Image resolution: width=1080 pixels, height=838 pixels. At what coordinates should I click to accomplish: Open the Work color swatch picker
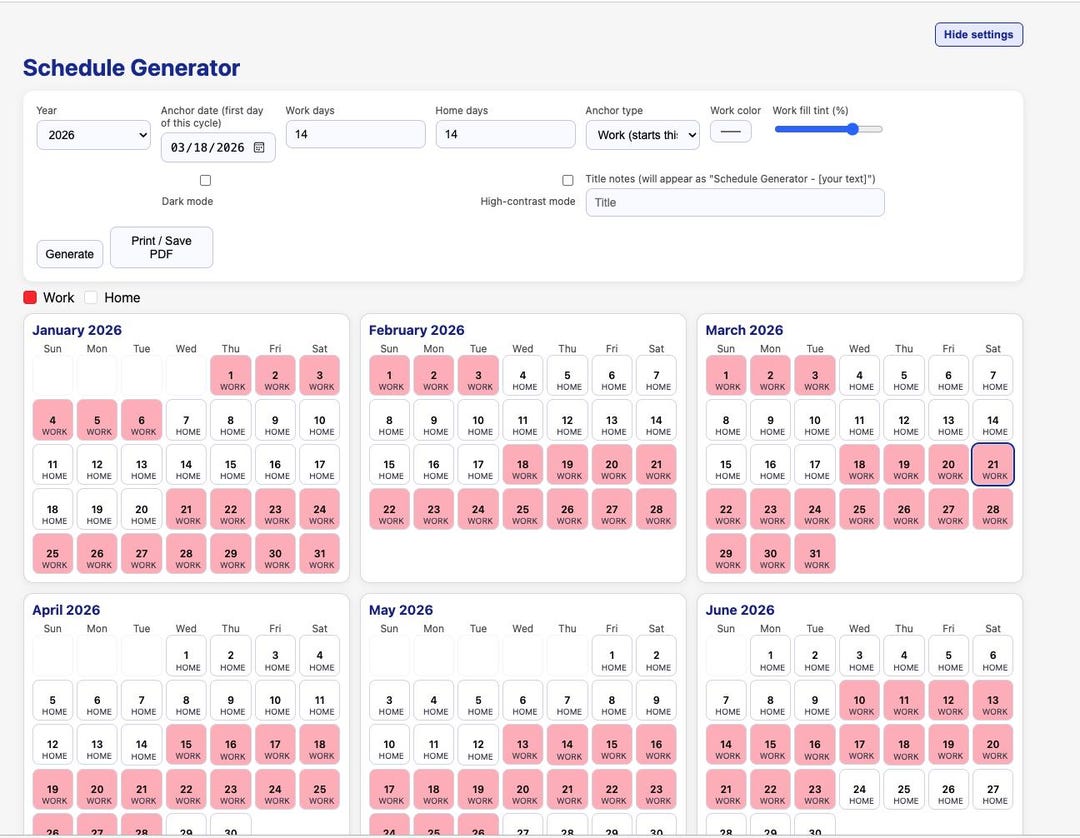(731, 132)
